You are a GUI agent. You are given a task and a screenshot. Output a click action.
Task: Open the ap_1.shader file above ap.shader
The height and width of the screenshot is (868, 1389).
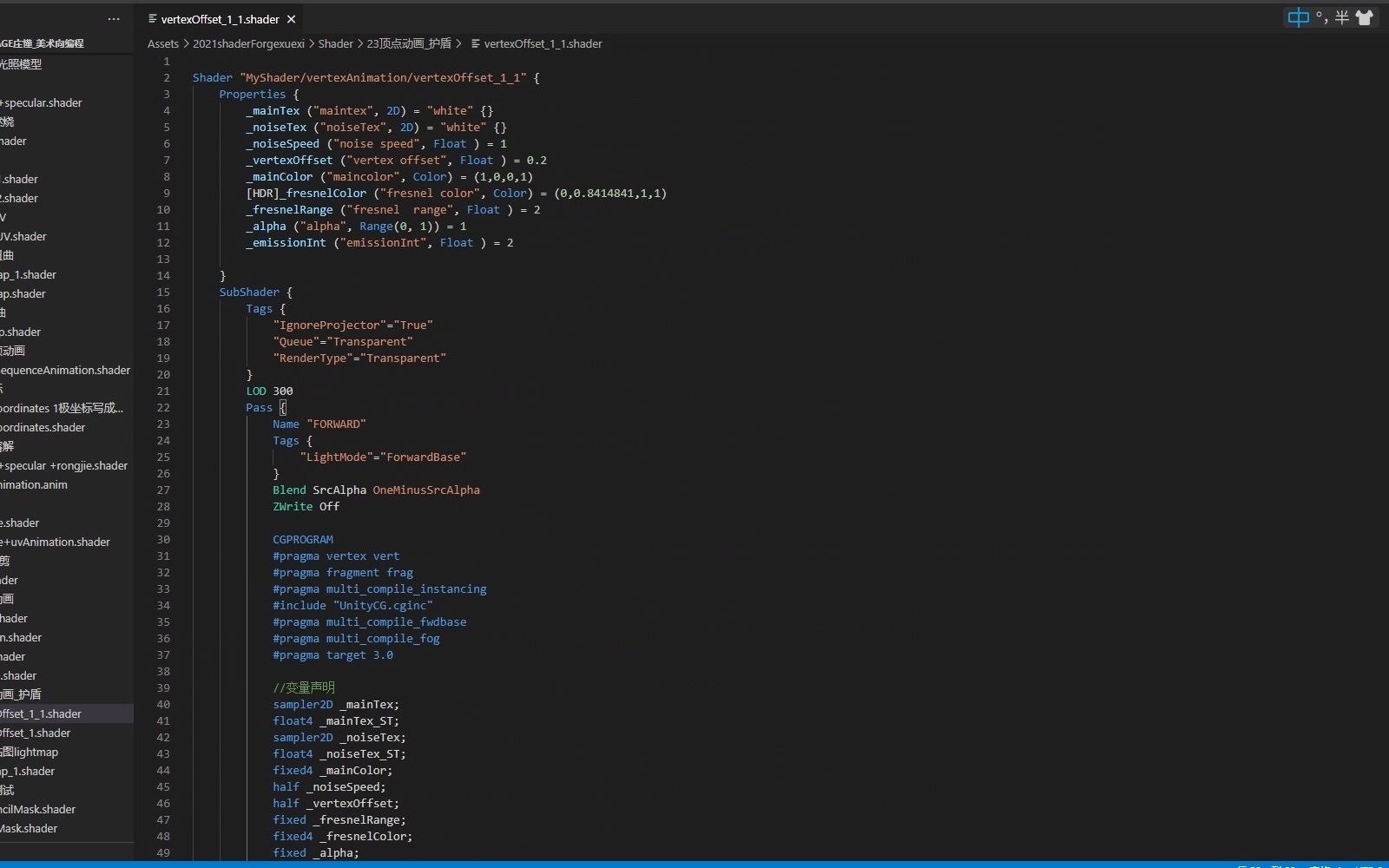[x=29, y=274]
